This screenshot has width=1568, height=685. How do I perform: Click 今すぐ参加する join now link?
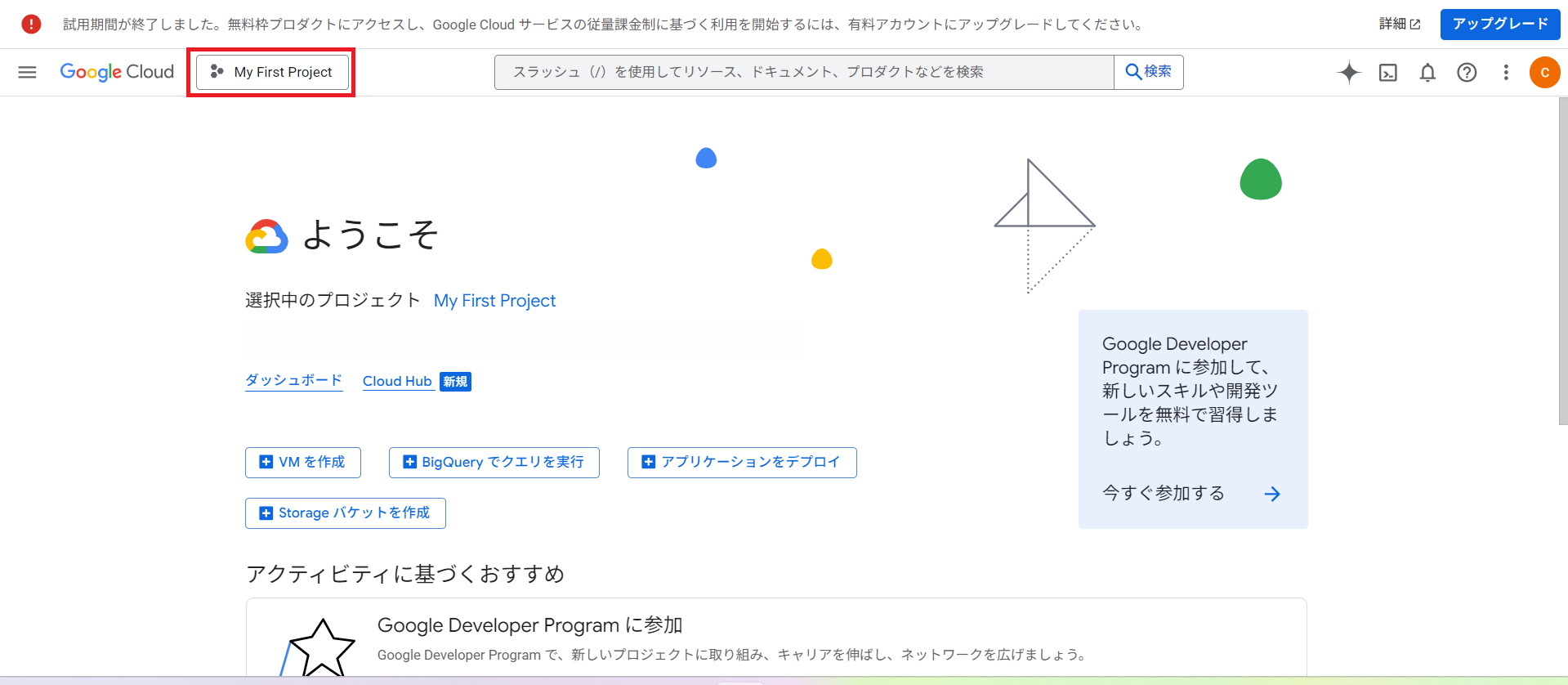1164,493
